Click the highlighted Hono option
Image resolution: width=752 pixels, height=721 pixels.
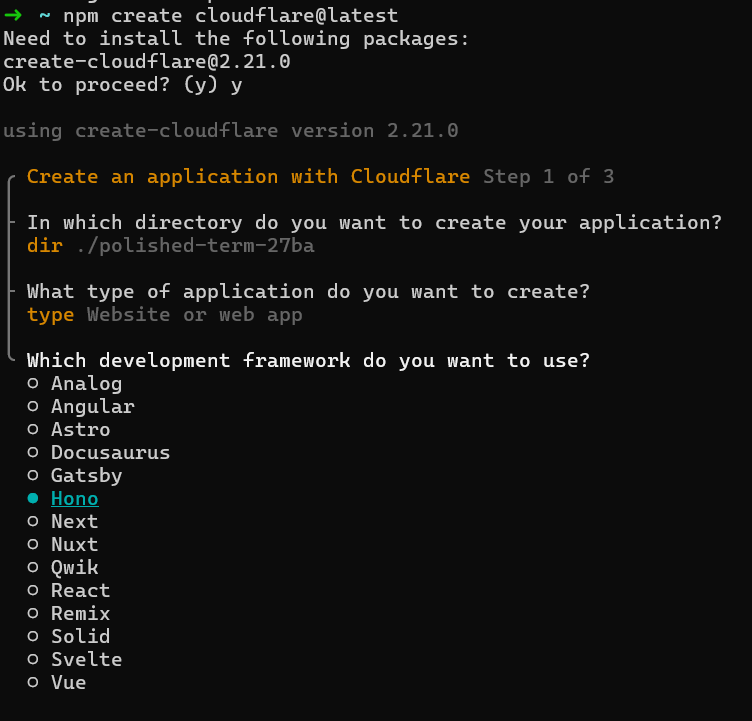coord(74,499)
